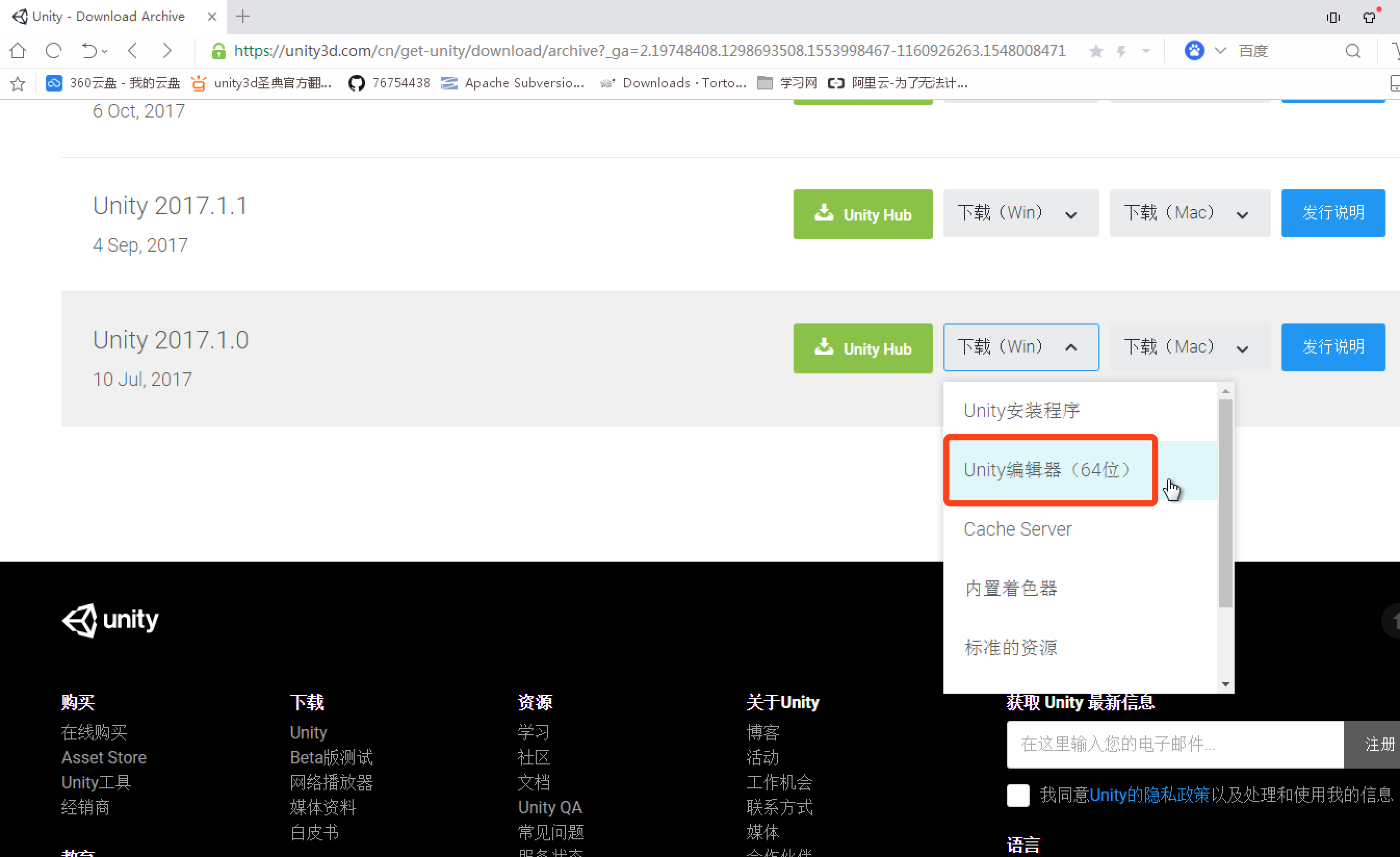Reload the page with the refresh icon

point(54,51)
